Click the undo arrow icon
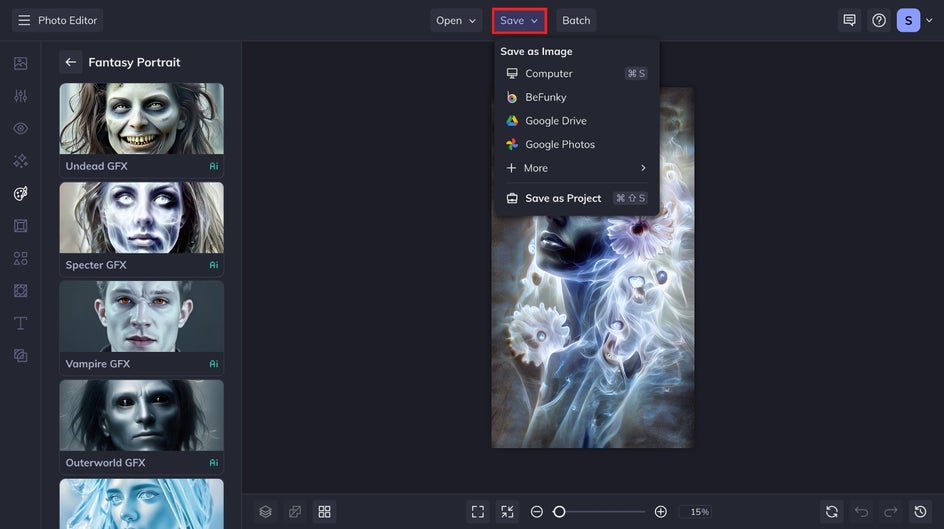944x529 pixels. tap(862, 512)
